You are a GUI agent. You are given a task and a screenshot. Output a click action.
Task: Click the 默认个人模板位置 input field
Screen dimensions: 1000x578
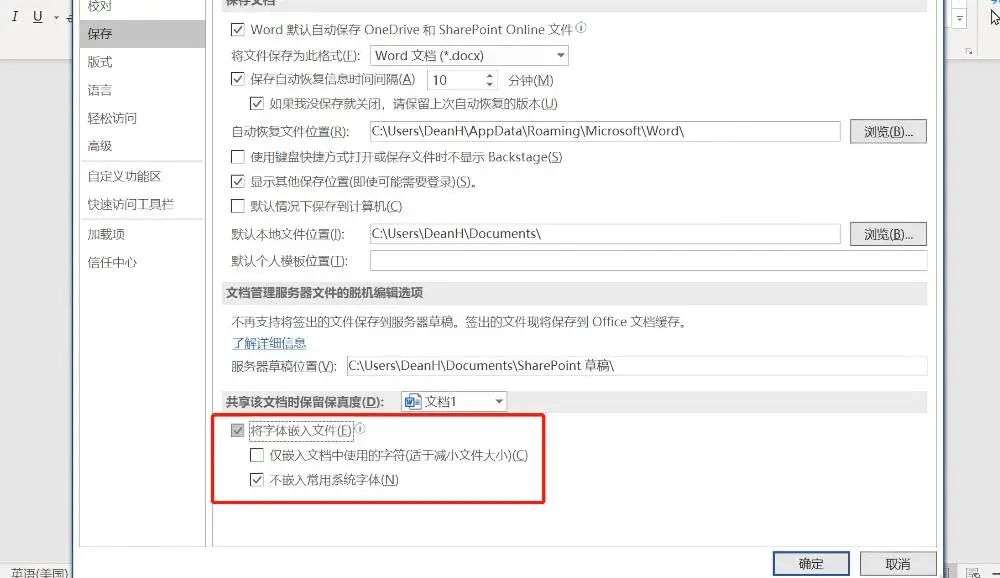click(648, 260)
